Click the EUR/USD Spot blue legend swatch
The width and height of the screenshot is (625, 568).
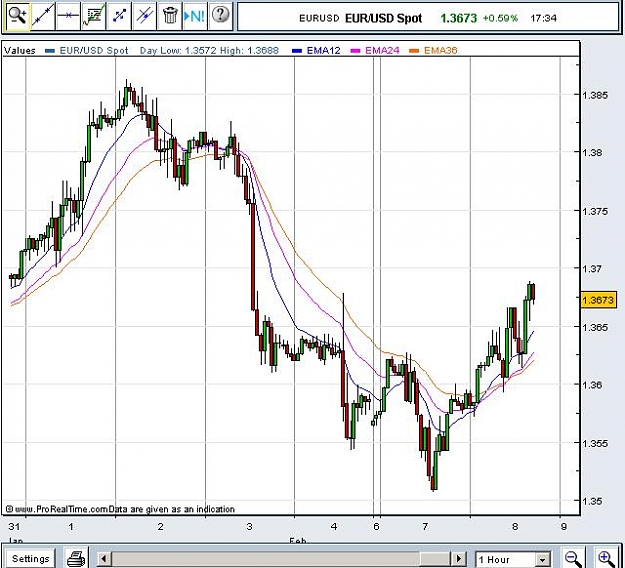tap(50, 51)
